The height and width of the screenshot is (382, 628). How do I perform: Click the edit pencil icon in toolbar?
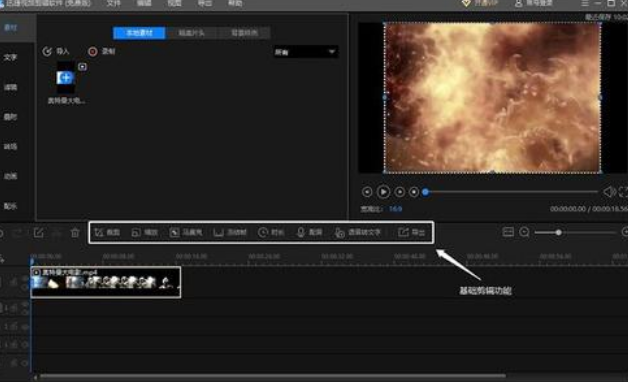(x=38, y=233)
